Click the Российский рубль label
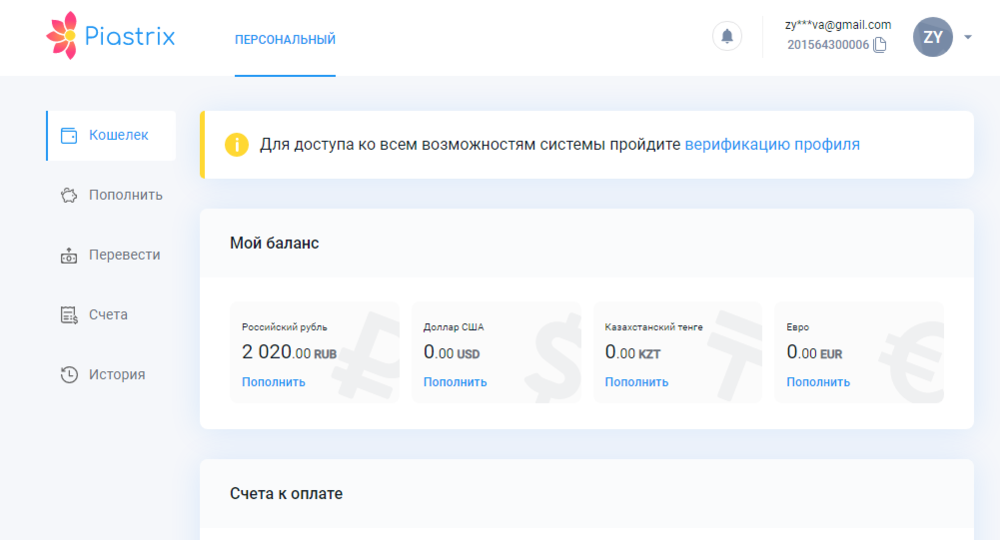This screenshot has width=1000, height=540. 284,327
